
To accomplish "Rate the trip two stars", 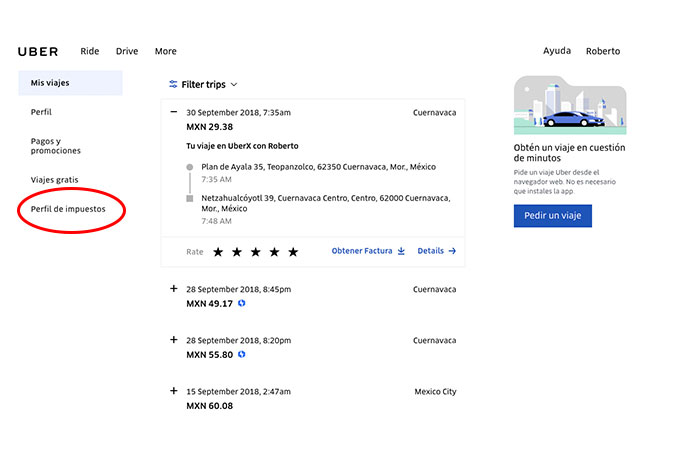I will (237, 252).
